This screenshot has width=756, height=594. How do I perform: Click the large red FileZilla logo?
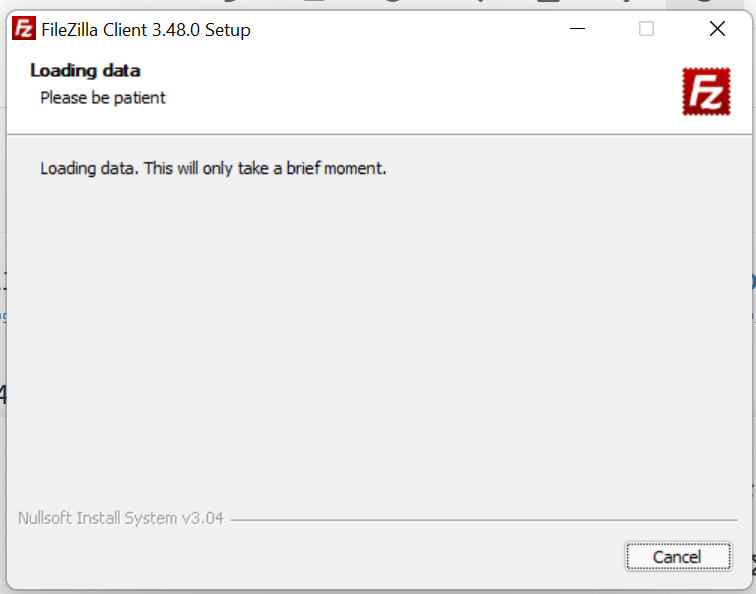707,91
